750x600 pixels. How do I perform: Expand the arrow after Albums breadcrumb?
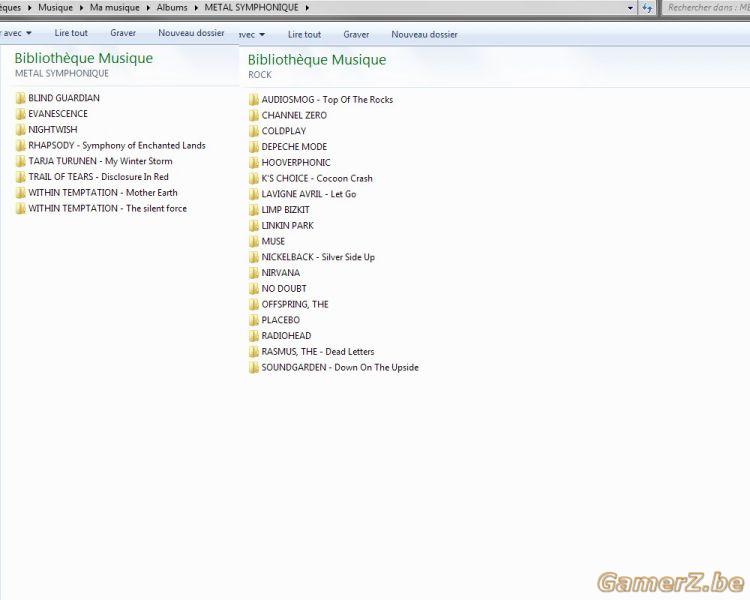tap(196, 8)
